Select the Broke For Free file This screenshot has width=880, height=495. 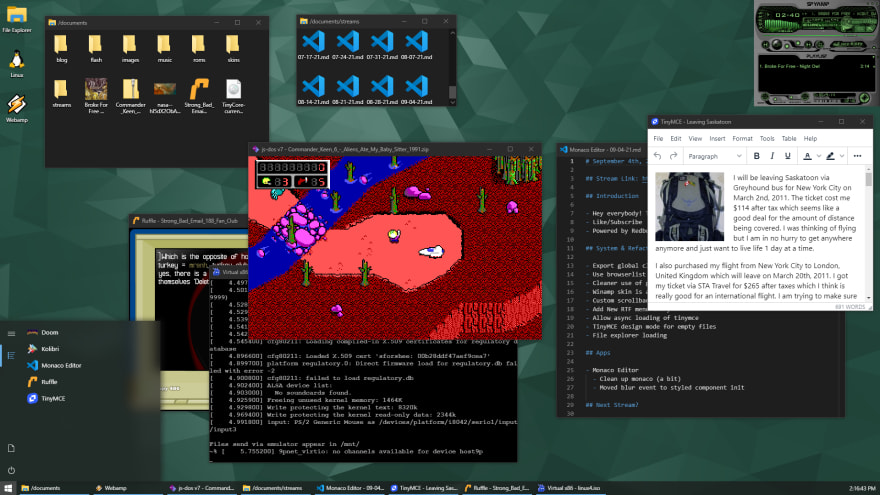[x=96, y=96]
